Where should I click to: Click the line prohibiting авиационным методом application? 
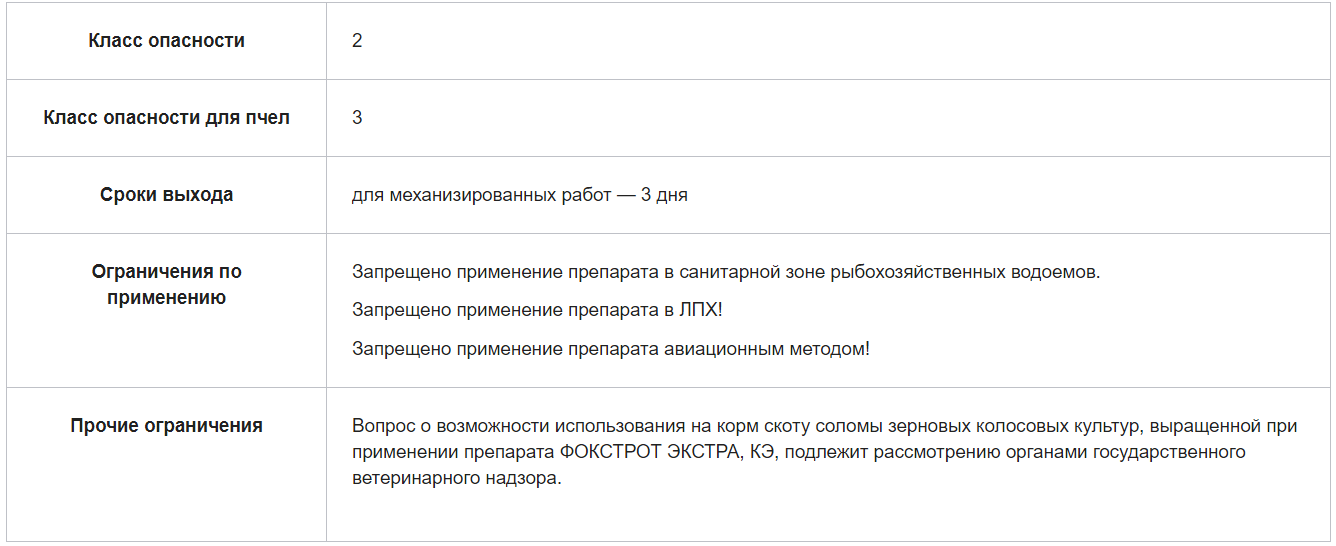tap(611, 349)
